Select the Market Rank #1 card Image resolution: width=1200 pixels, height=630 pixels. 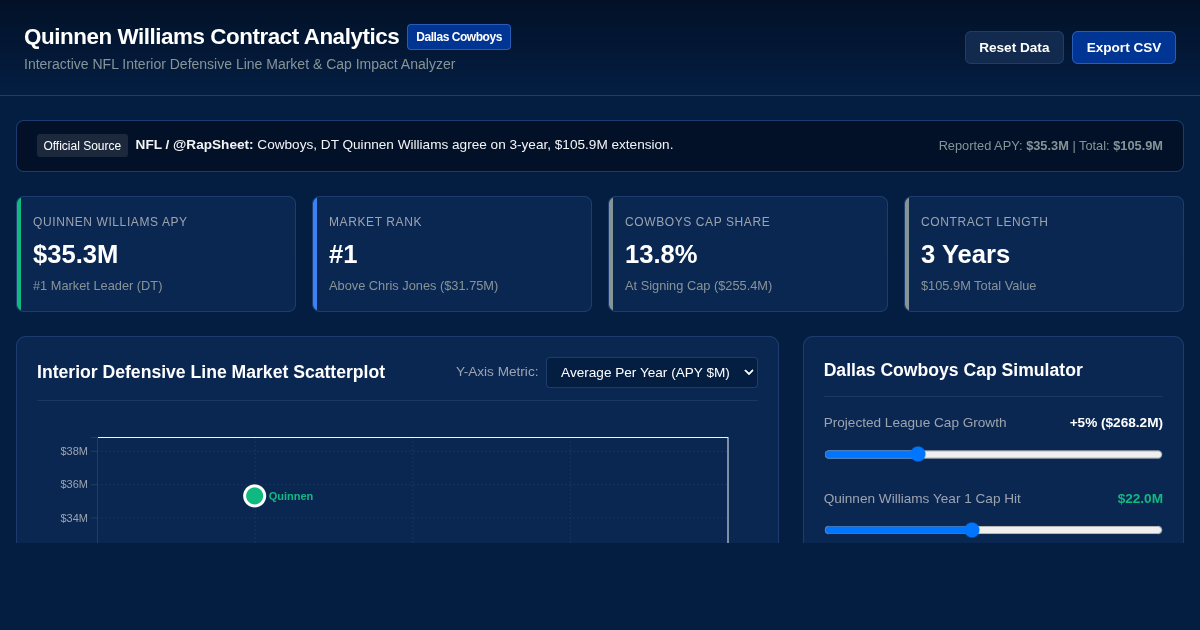(452, 254)
